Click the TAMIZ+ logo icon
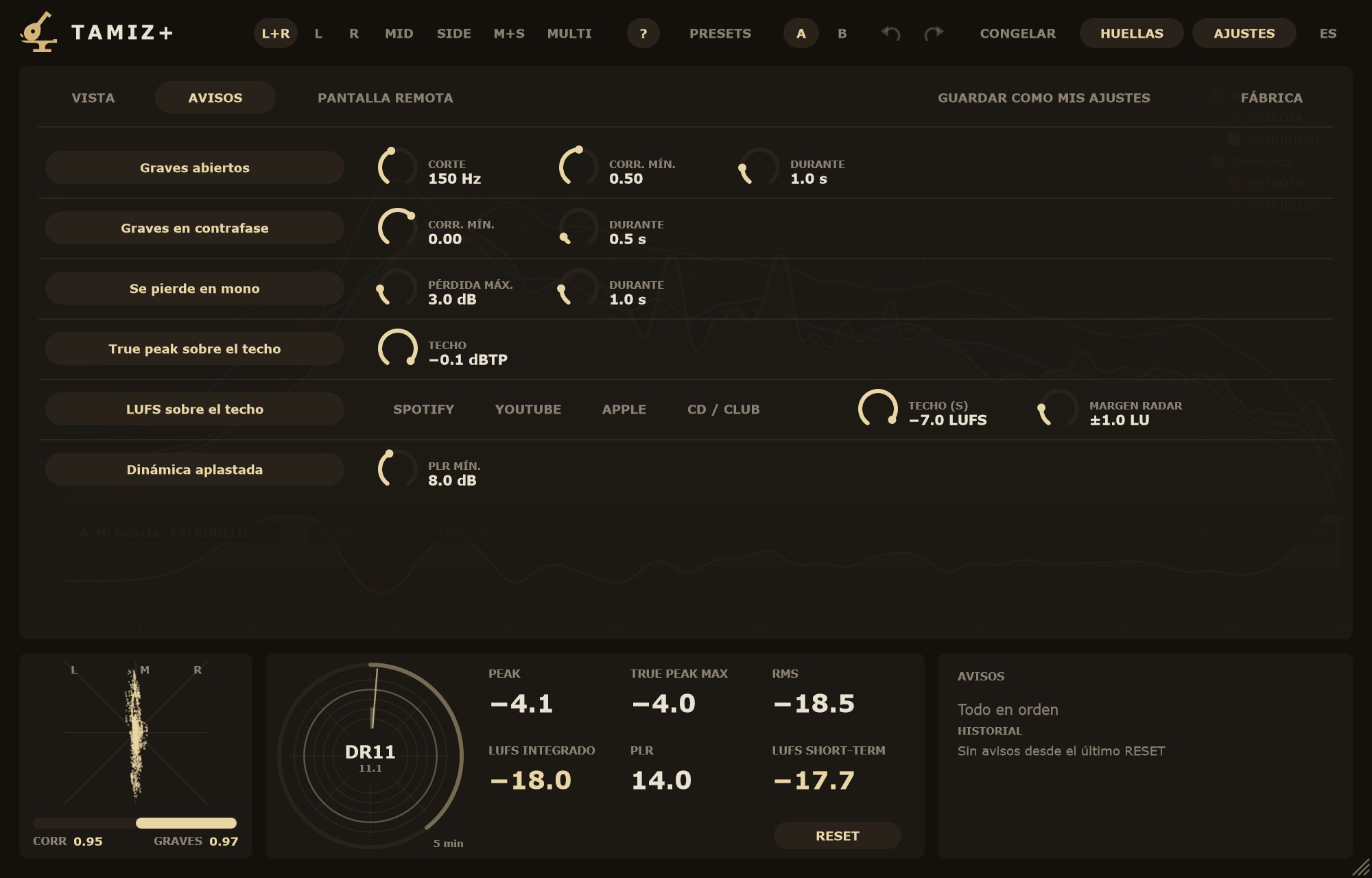Viewport: 1372px width, 878px height. [x=38, y=32]
